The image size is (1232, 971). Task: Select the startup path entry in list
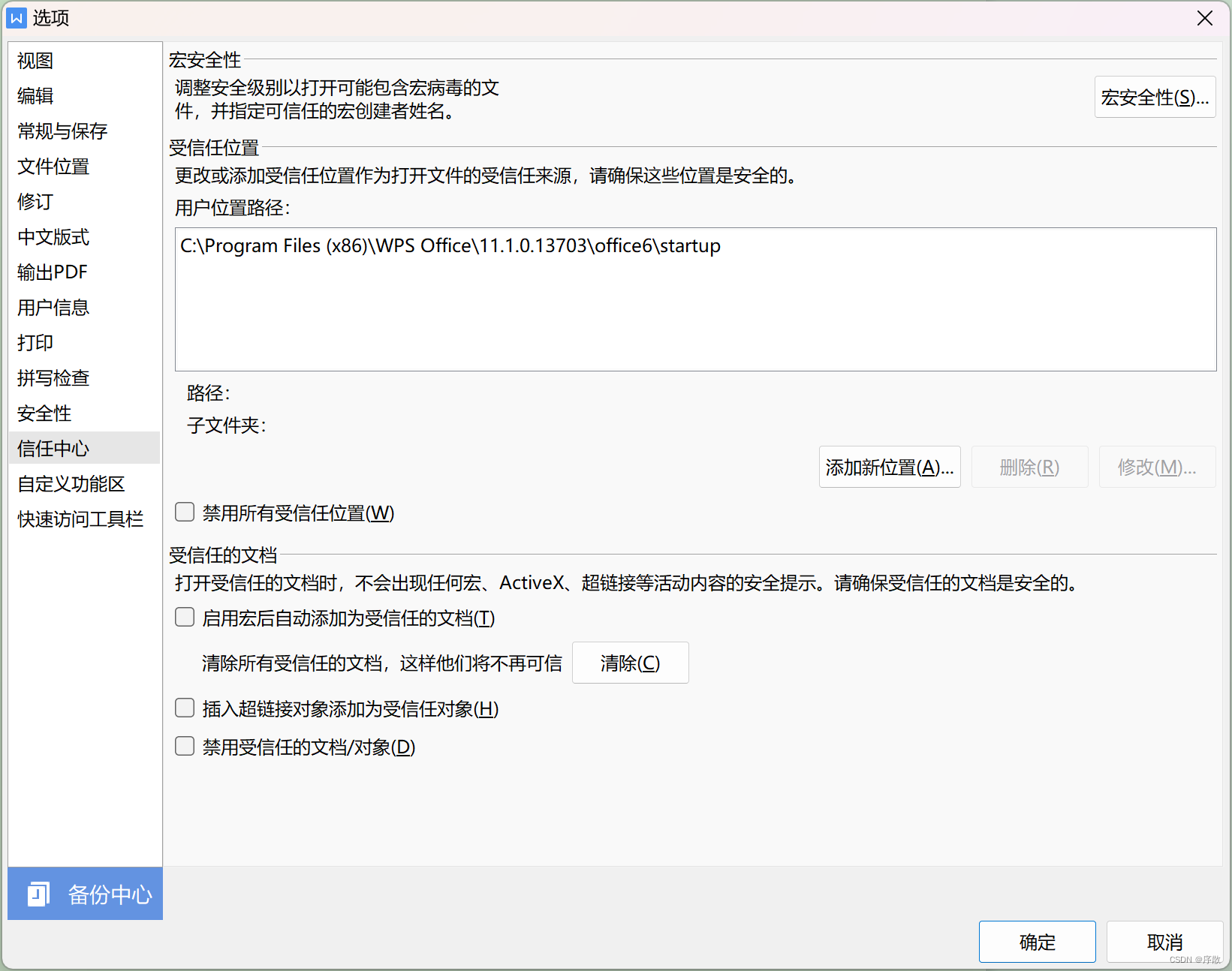[x=450, y=246]
